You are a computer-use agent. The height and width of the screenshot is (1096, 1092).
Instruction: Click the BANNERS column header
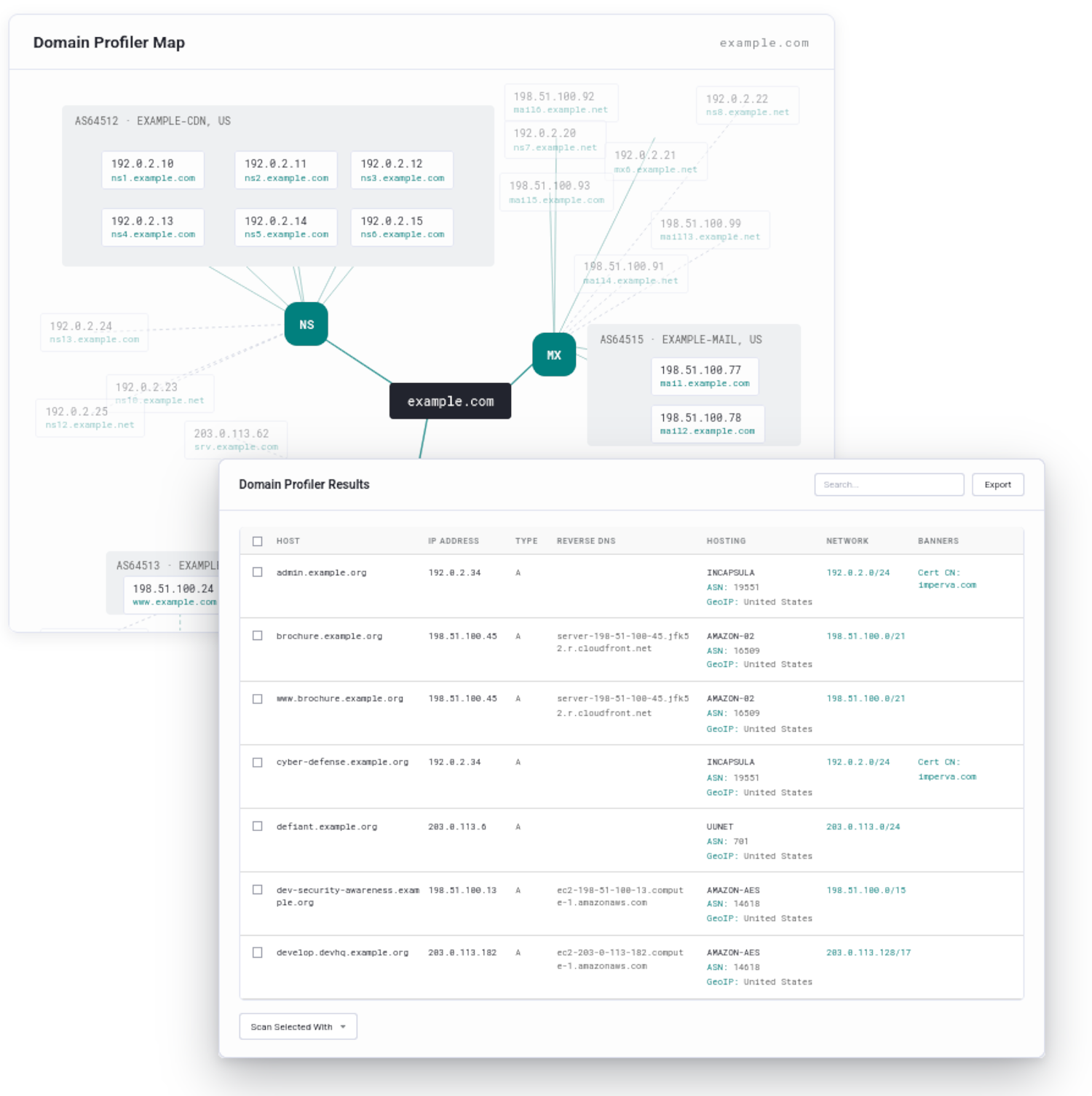tap(938, 541)
